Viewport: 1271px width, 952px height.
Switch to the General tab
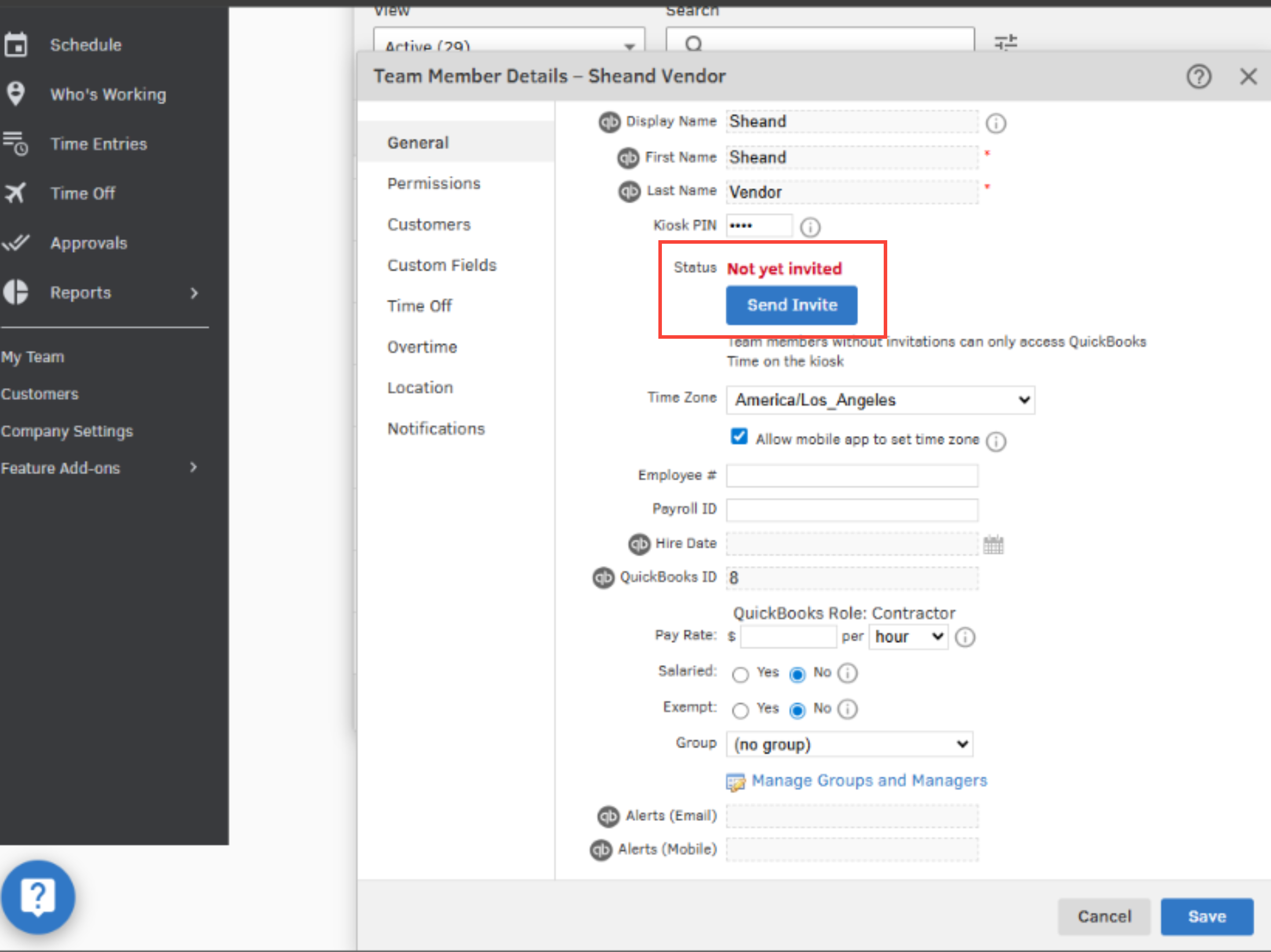[x=456, y=142]
